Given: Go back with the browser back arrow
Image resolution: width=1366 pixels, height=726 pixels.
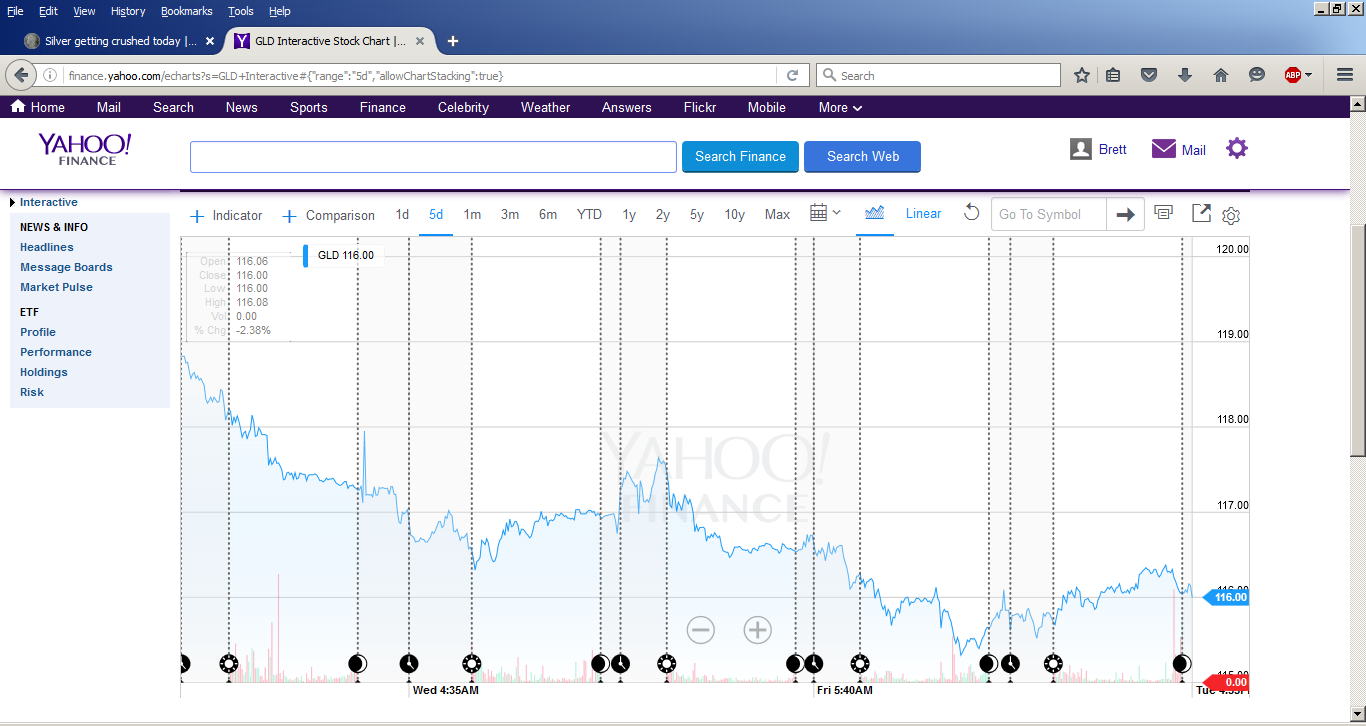Looking at the screenshot, I should [21, 75].
